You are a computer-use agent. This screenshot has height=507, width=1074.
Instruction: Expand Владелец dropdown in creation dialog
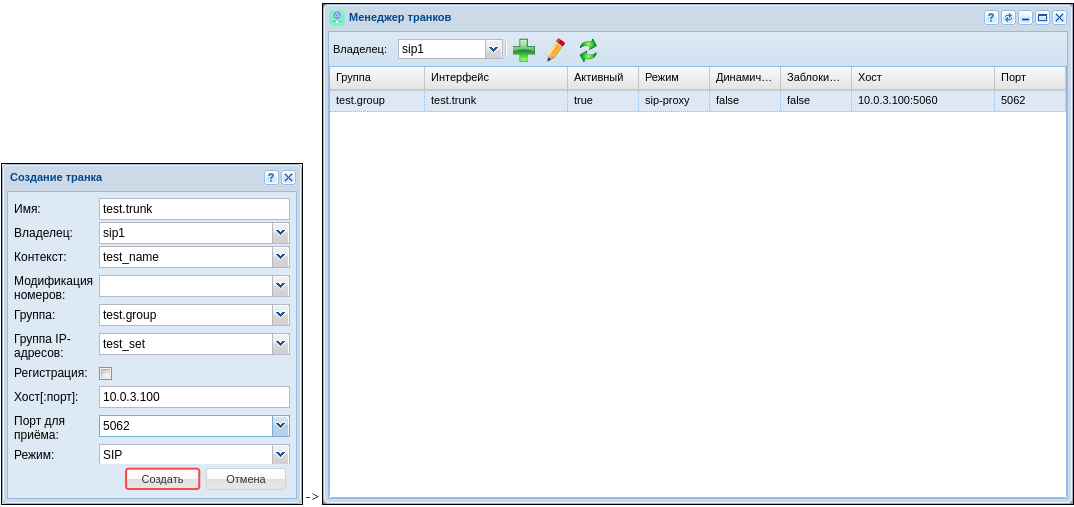(281, 233)
